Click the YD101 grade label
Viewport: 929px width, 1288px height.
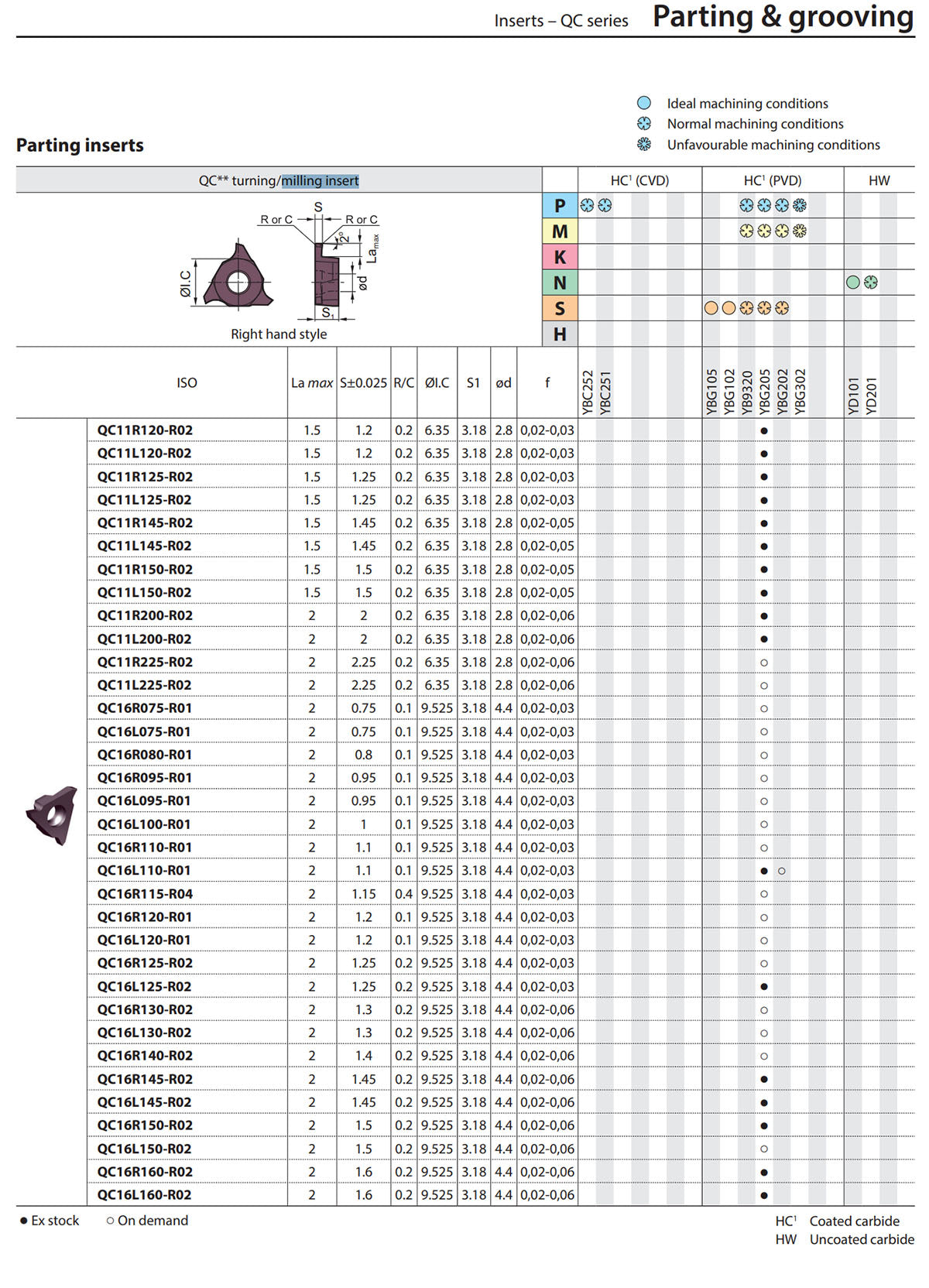point(852,396)
